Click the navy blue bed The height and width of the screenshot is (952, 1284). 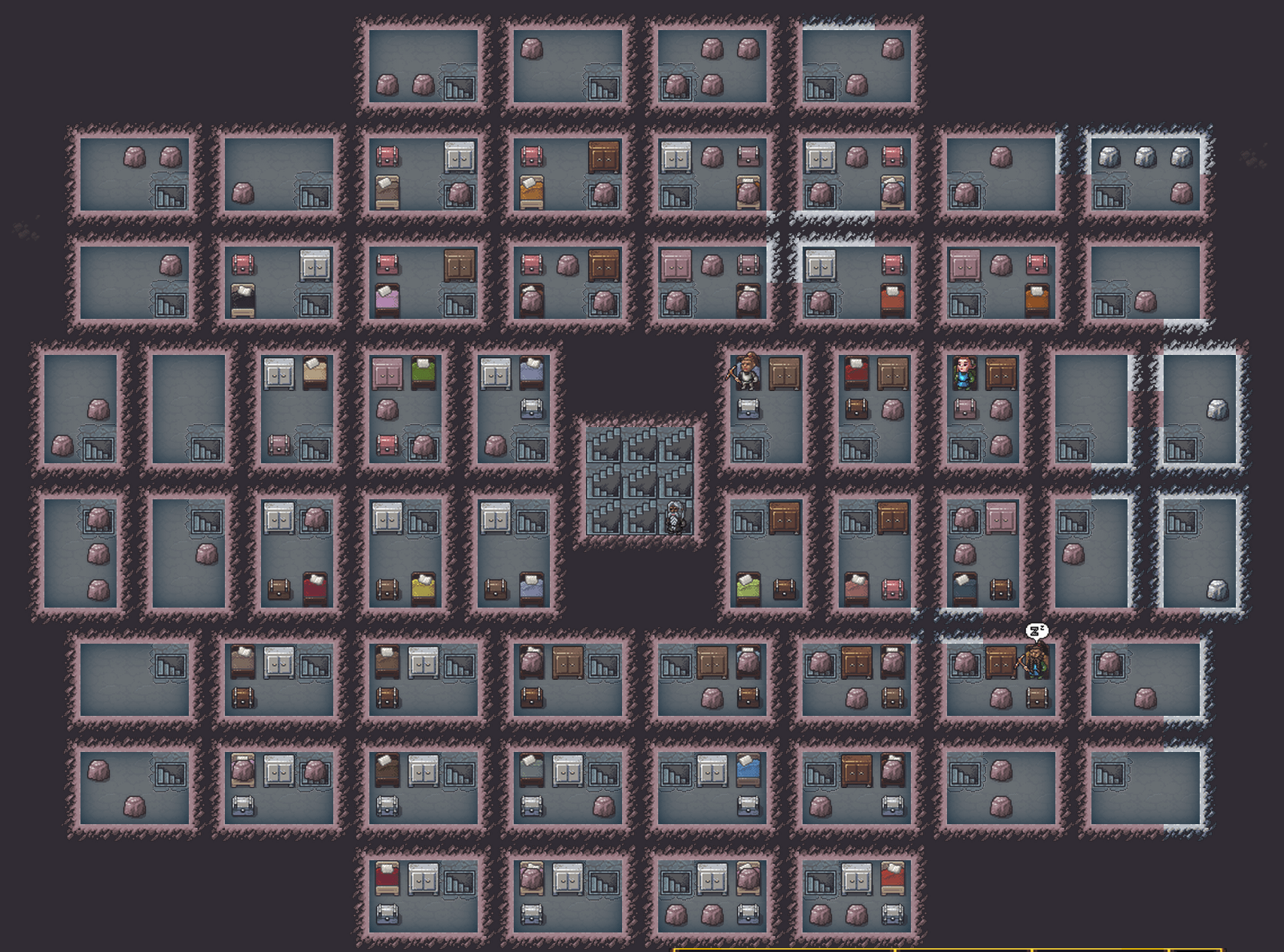point(965,589)
